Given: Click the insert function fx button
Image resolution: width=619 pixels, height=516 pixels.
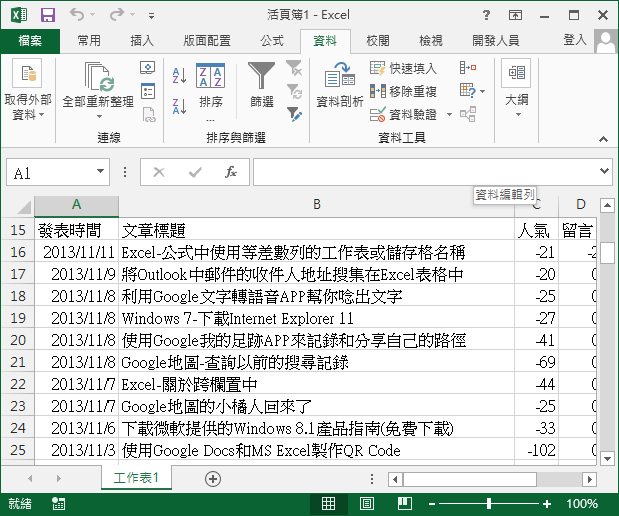Looking at the screenshot, I should tap(231, 172).
